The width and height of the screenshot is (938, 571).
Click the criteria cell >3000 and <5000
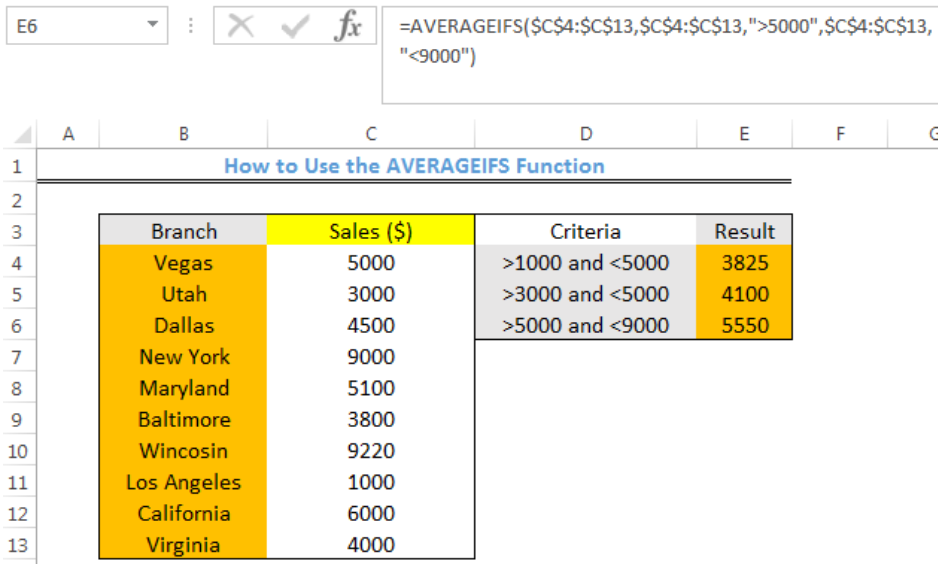(586, 294)
